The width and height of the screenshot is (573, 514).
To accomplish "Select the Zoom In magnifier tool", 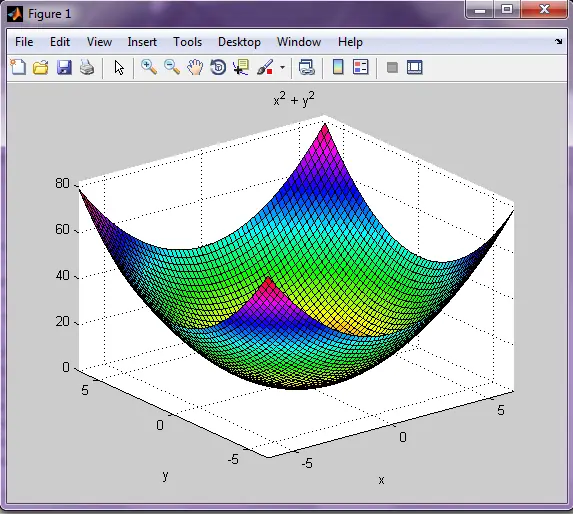I will (x=149, y=67).
